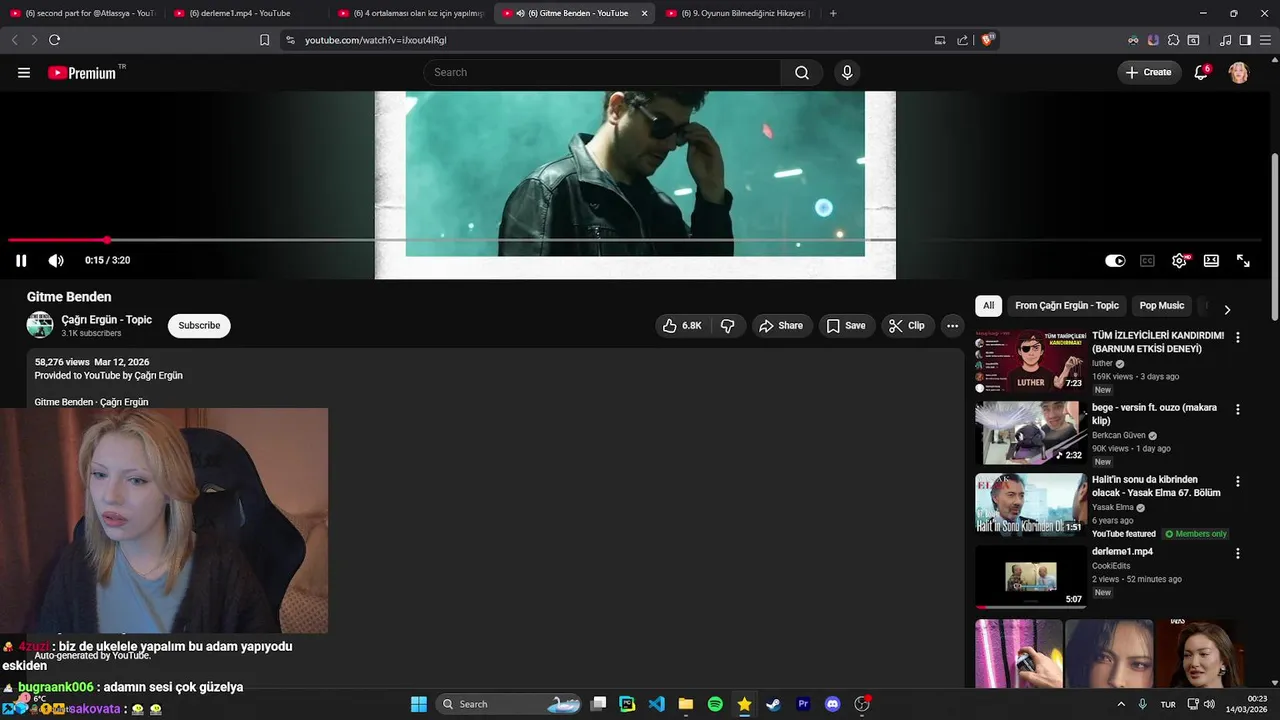Open browser extensions puzzle icon
Screen dimensions: 1280x720
click(1173, 40)
